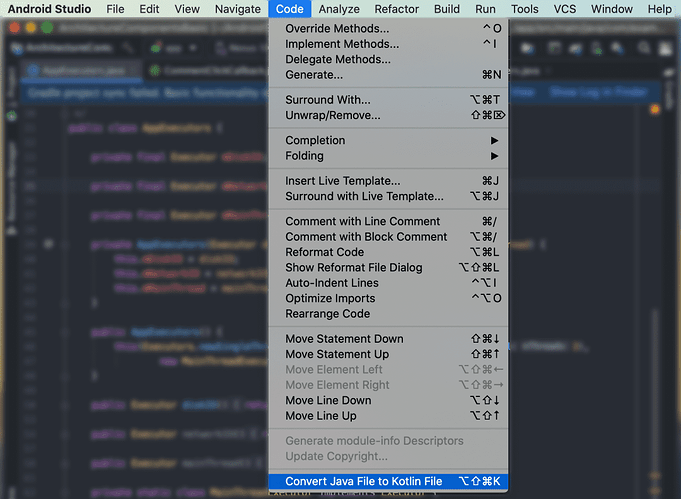Open the Analyze menu
681x499 pixels.
click(339, 9)
